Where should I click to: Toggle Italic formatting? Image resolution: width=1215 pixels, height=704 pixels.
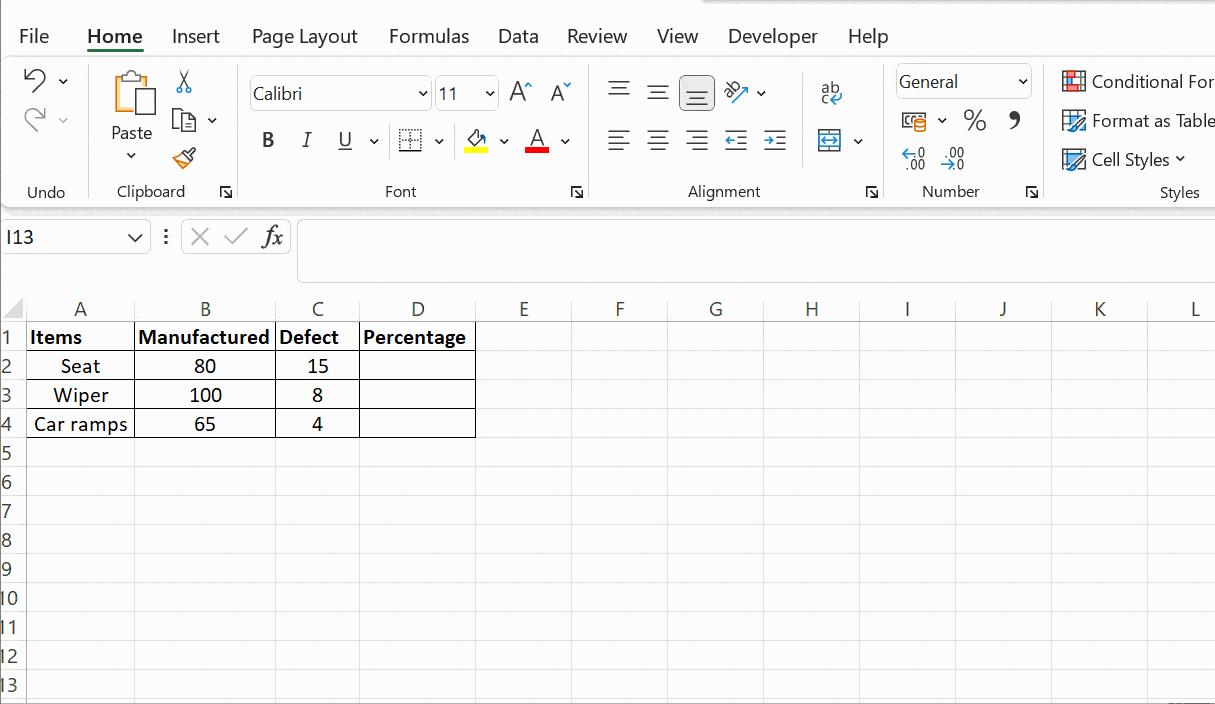[306, 141]
